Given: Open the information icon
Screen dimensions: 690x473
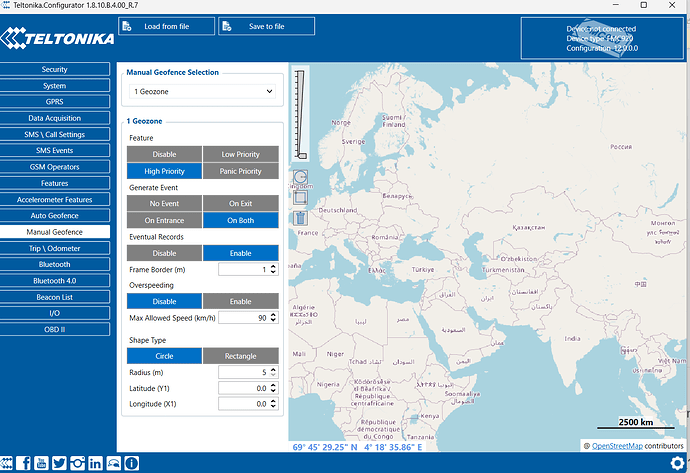Looking at the screenshot, I should click(x=132, y=463).
